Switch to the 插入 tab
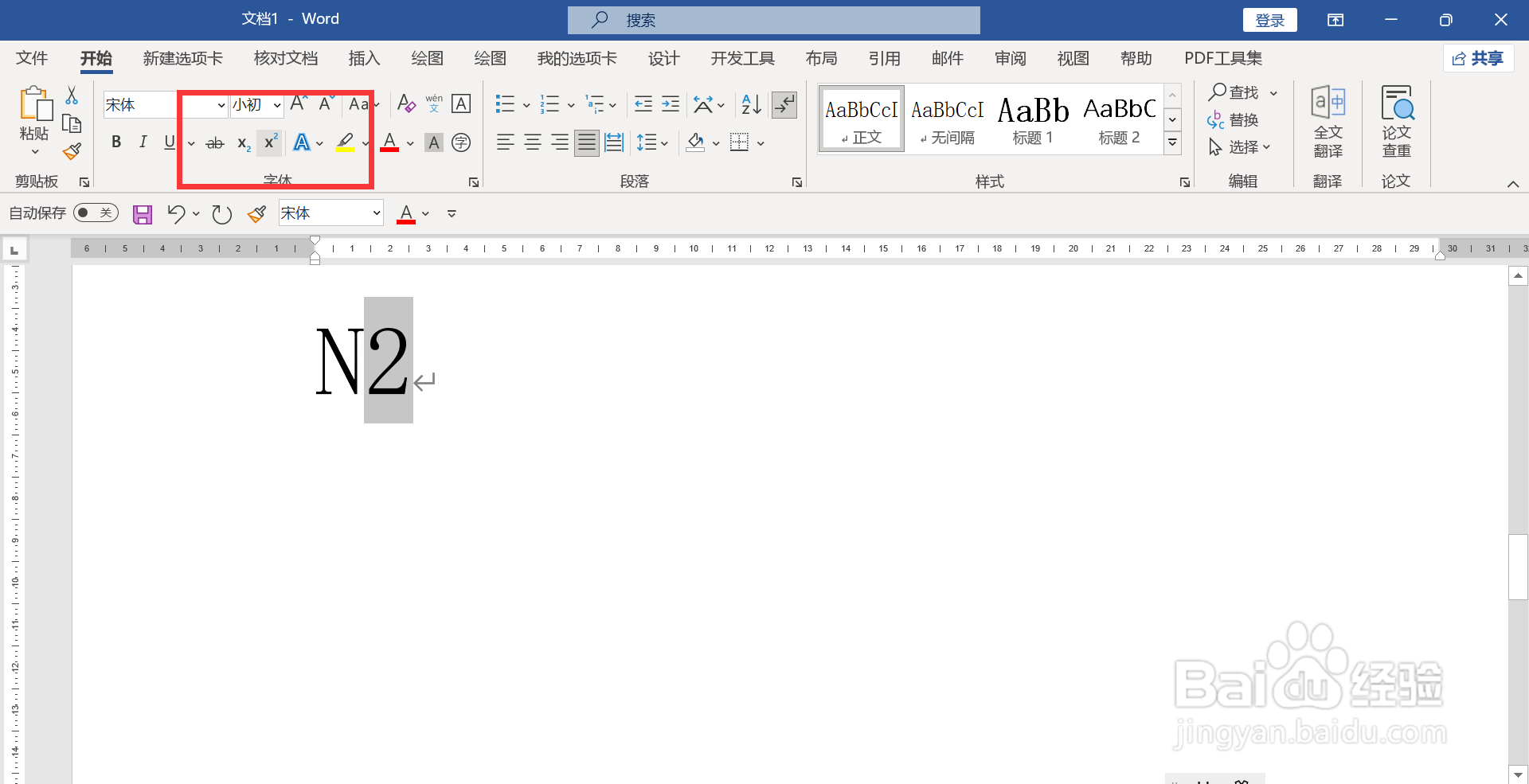 (364, 58)
